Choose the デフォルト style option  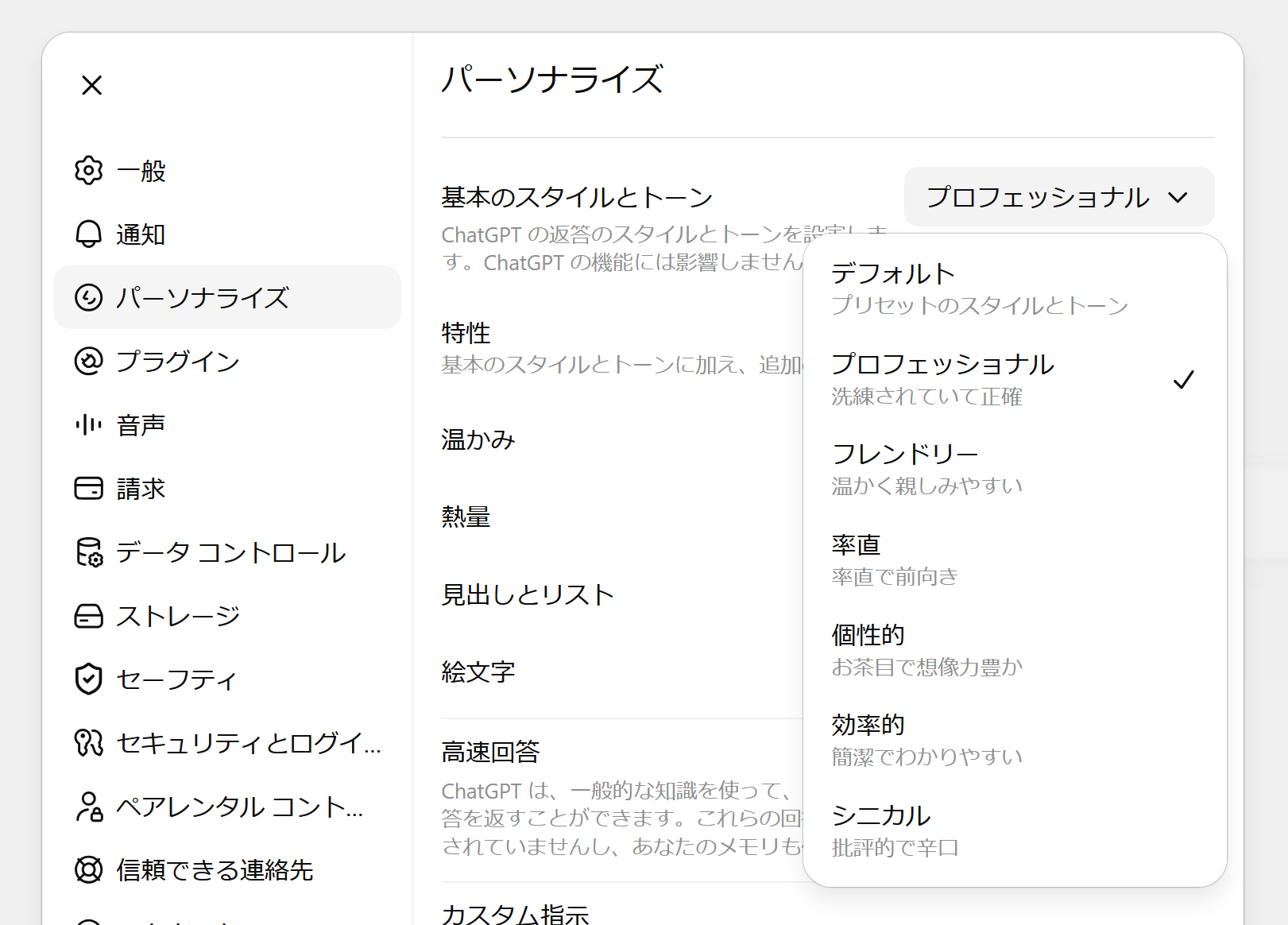point(1015,288)
